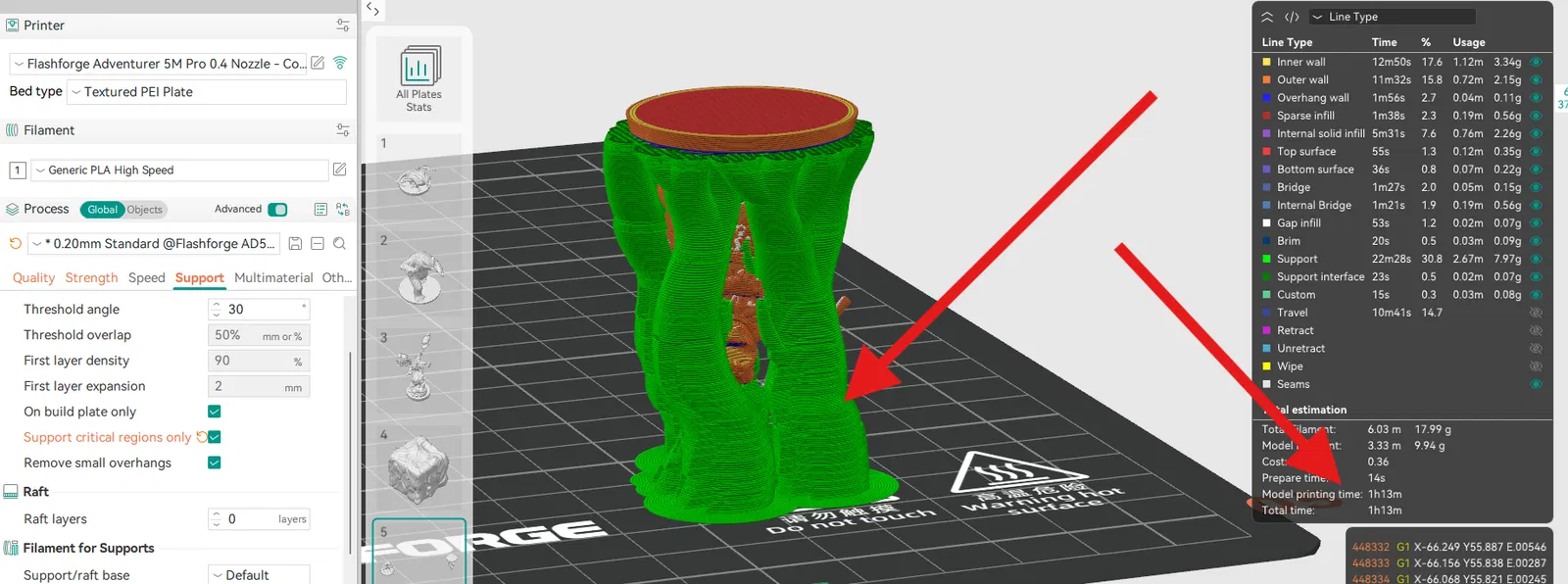Viewport: 1568px width, 584px height.
Task: Toggle the Advanced mode switch
Action: pos(278,209)
